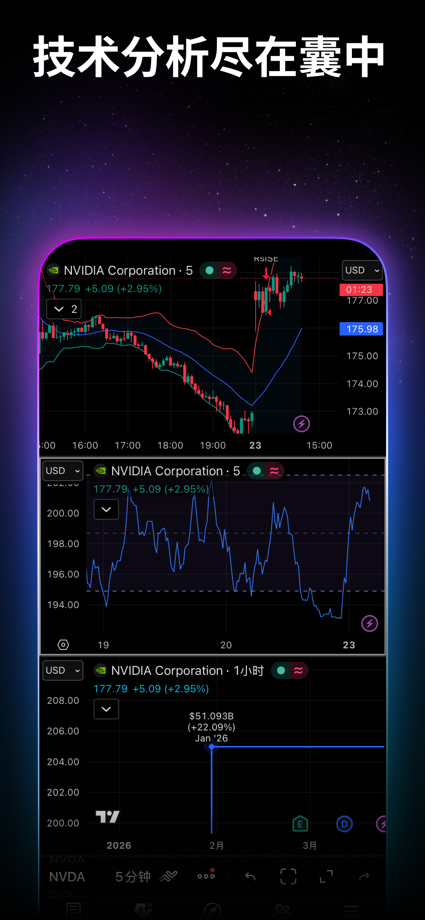Select NVIDIA Corporation · 1小时 title
The width and height of the screenshot is (425, 920).
click(x=187, y=671)
